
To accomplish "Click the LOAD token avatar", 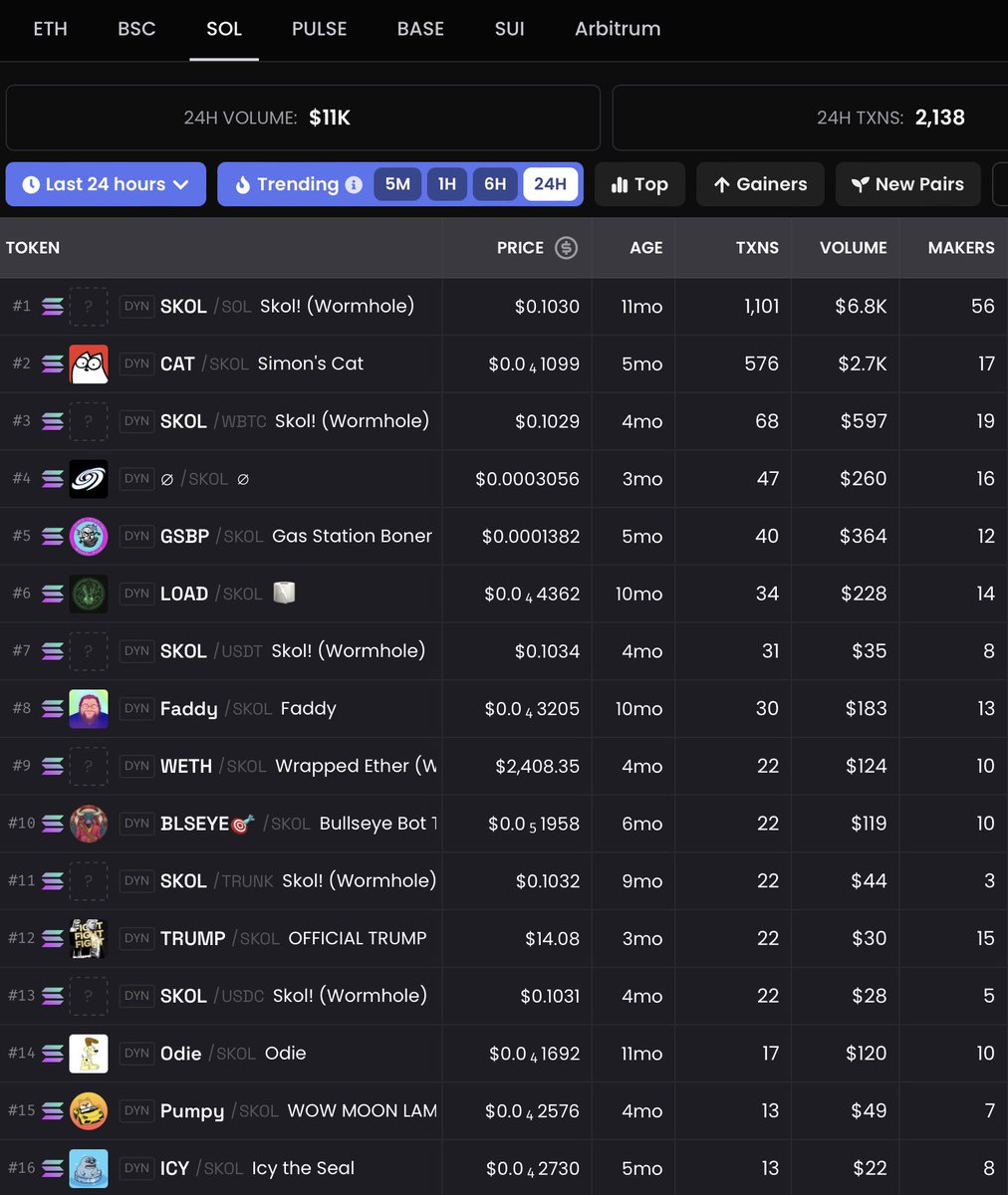I will (89, 595).
